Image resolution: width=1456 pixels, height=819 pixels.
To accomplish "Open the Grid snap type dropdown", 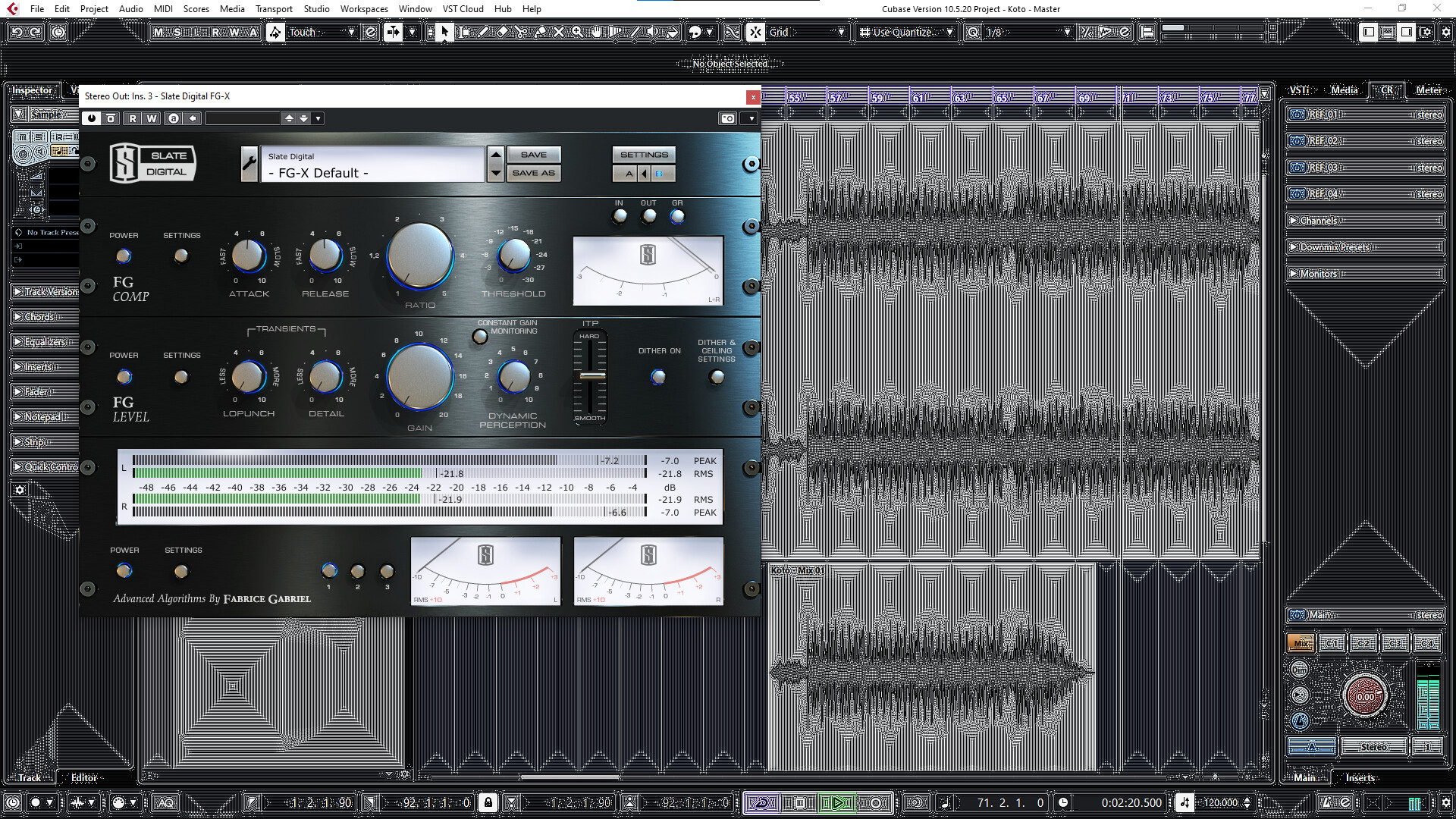I will click(808, 32).
